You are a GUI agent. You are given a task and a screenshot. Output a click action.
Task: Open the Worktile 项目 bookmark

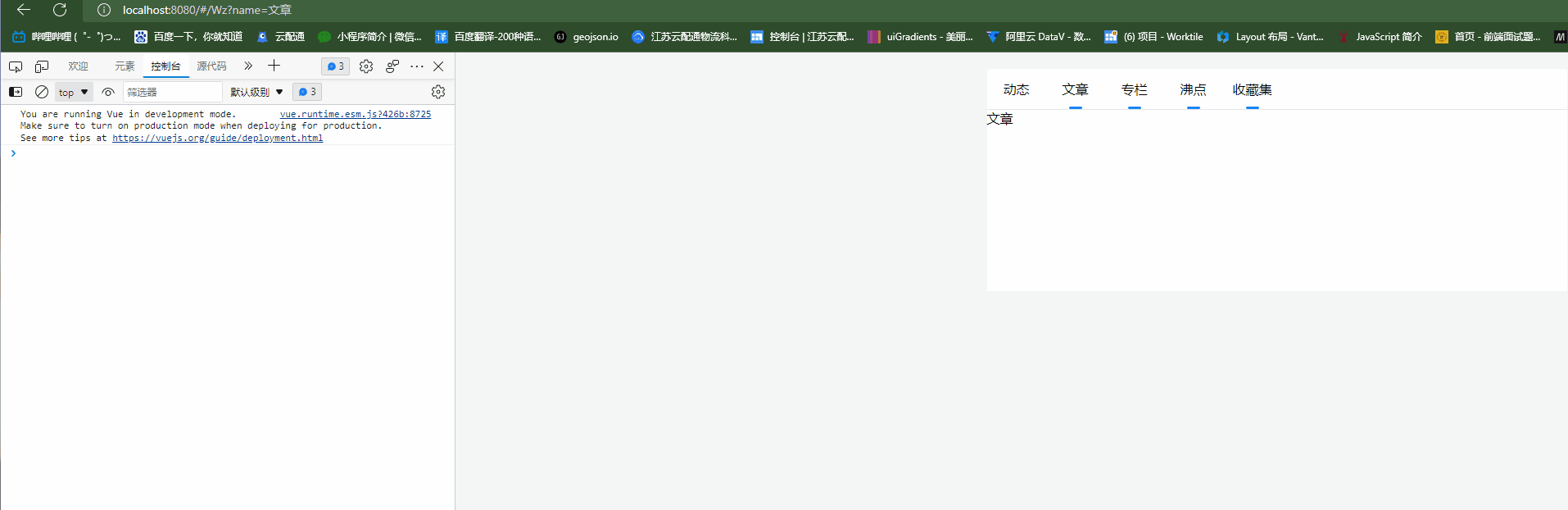1153,37
